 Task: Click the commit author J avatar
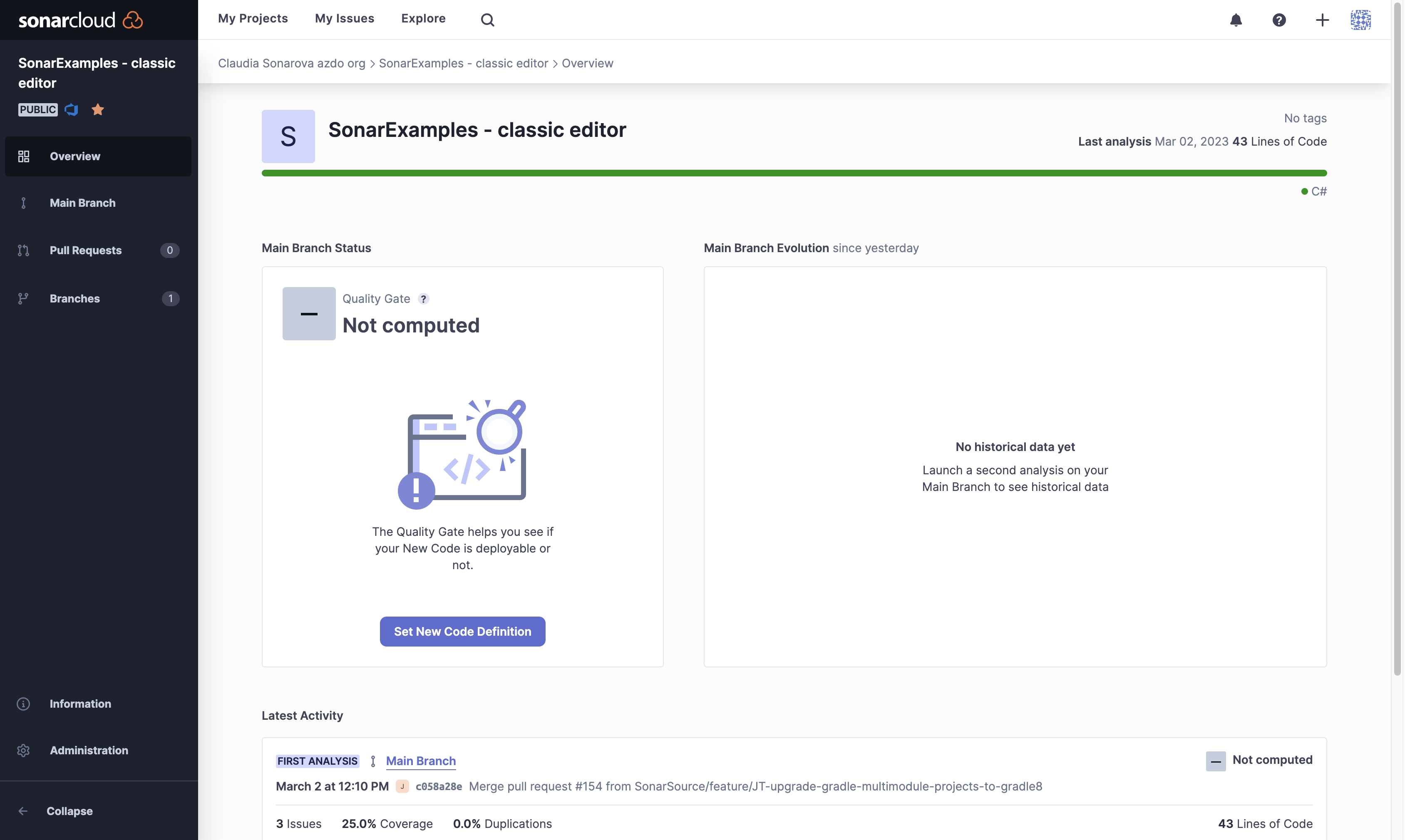[402, 787]
